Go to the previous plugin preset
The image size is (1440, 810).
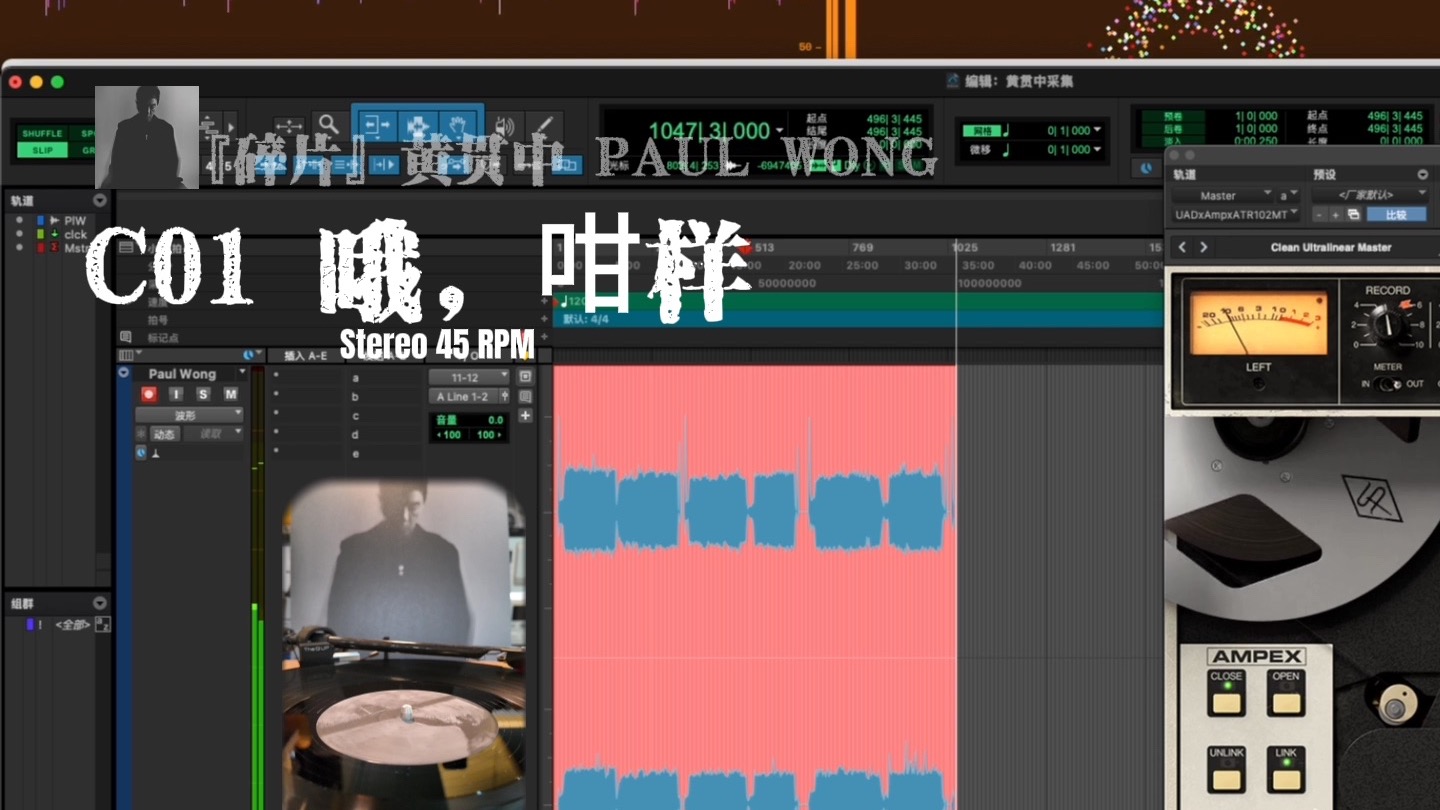[x=1182, y=247]
